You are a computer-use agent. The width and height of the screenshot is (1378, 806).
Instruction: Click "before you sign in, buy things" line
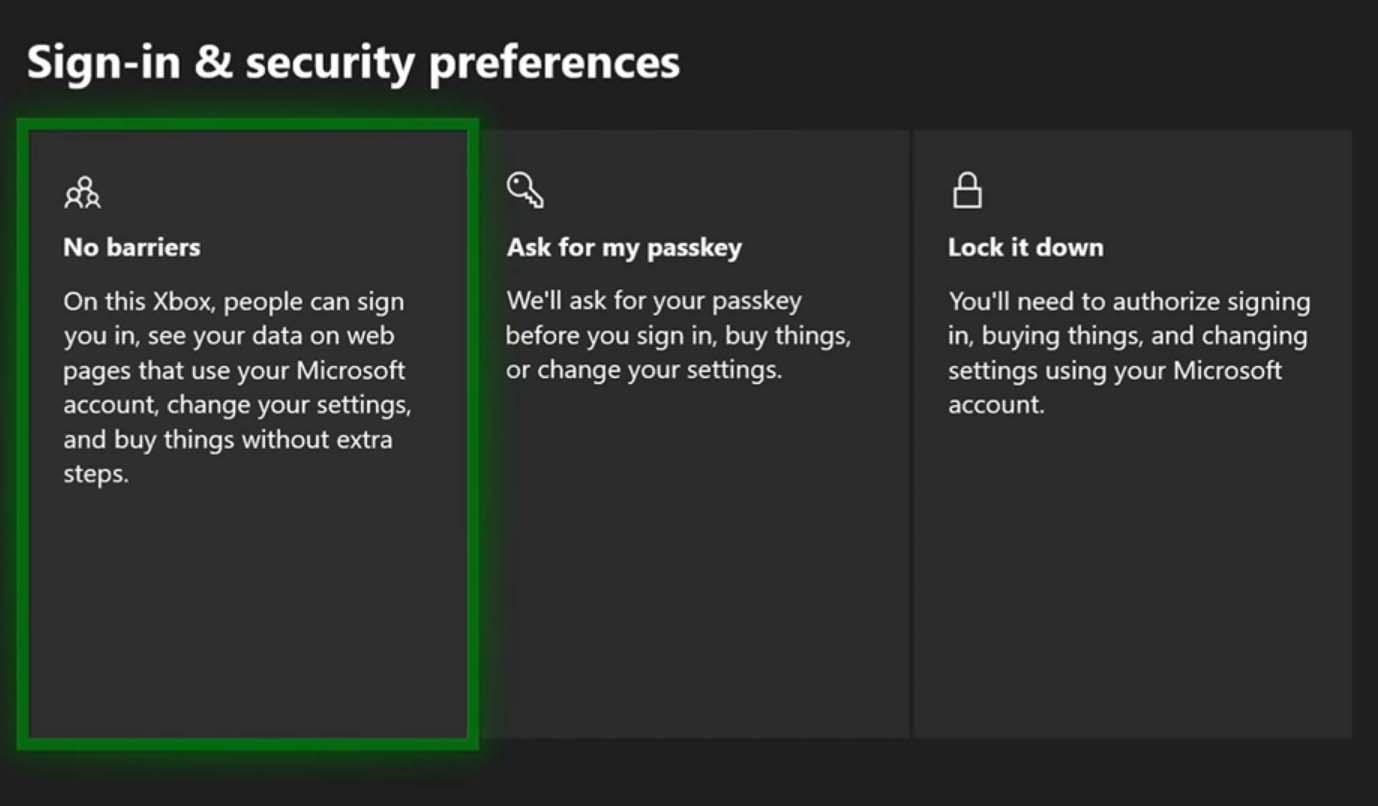(678, 335)
